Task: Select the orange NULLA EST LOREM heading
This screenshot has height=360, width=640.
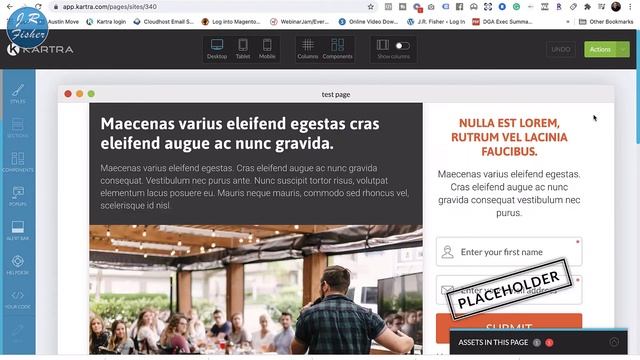Action: [509, 137]
